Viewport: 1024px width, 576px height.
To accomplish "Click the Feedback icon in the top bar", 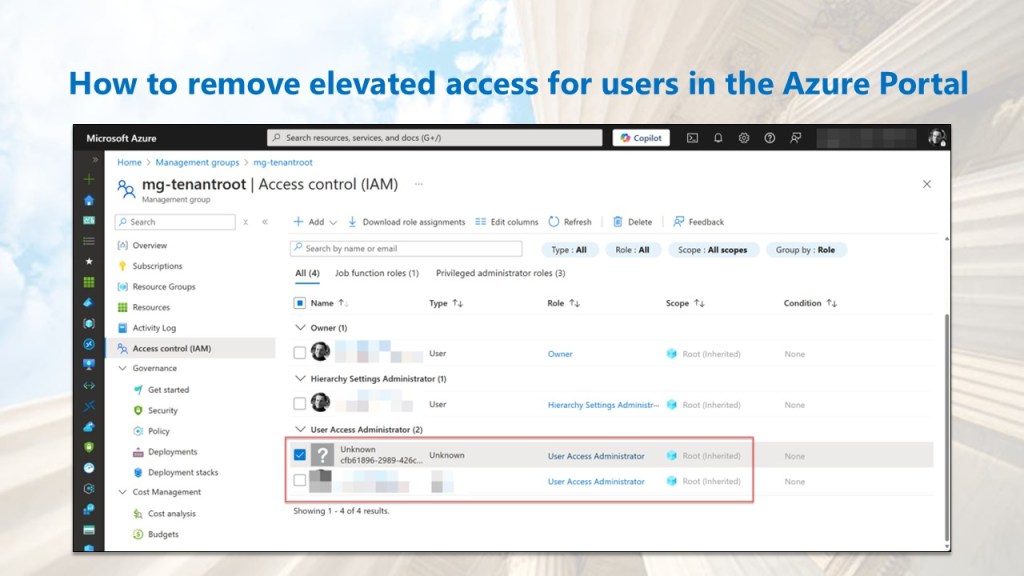I will click(796, 138).
